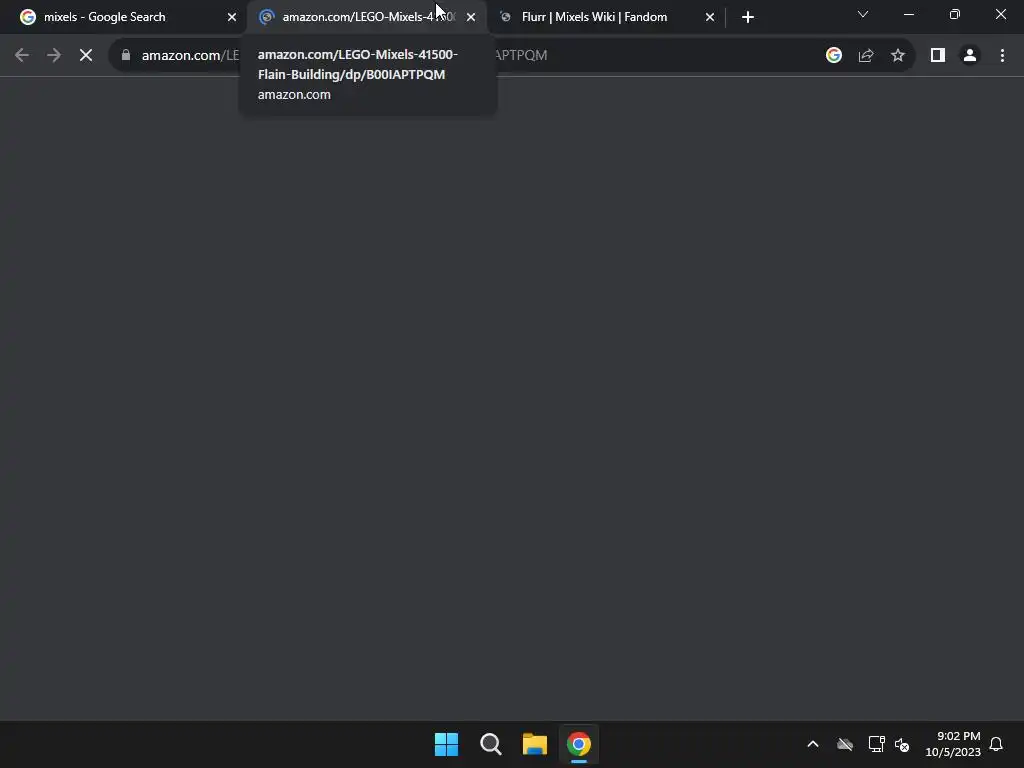Viewport: 1024px width, 768px height.
Task: Restore down the Chrome window
Action: click(955, 14)
